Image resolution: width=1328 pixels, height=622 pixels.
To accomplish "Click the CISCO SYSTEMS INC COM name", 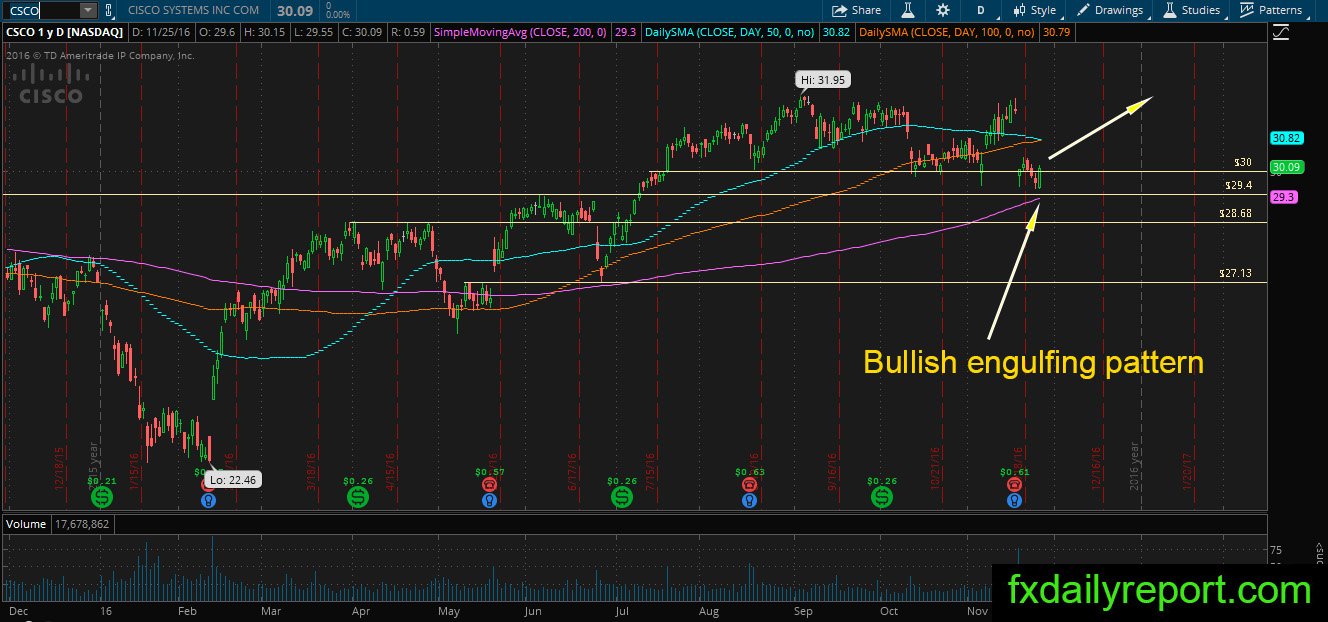I will 195,10.
